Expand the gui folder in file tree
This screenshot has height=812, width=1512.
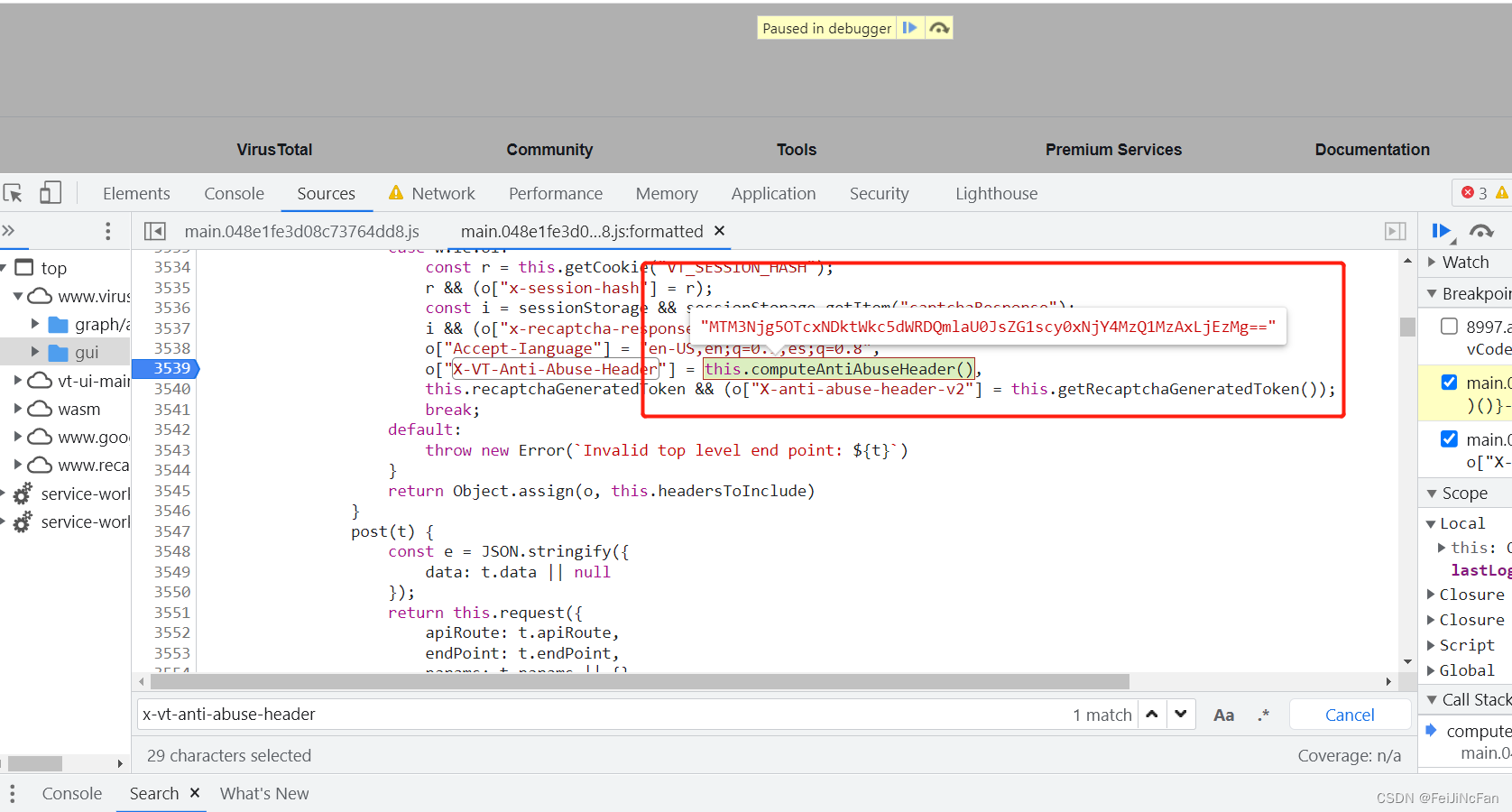35,352
